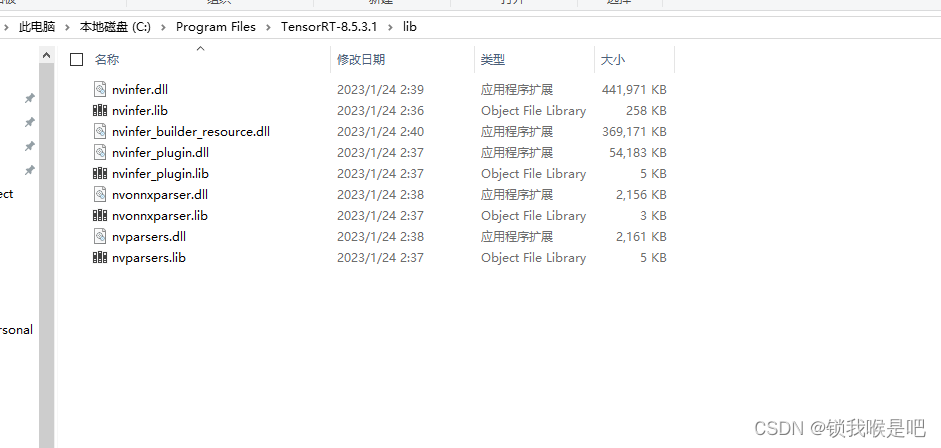Expand the chevron before 本地磁盘 (C:)
Image resolution: width=941 pixels, height=448 pixels.
(x=67, y=27)
